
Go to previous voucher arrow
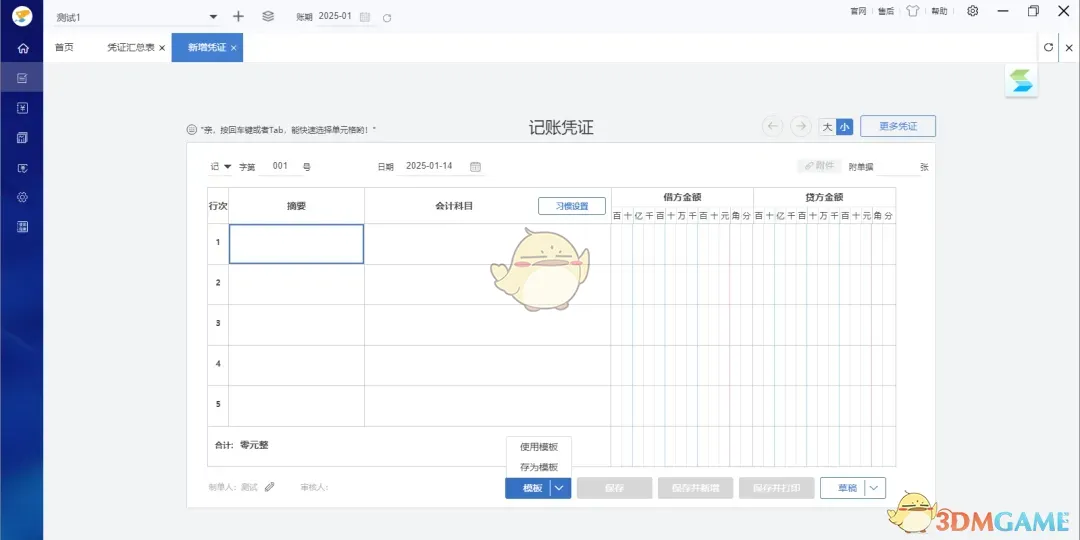coord(773,126)
